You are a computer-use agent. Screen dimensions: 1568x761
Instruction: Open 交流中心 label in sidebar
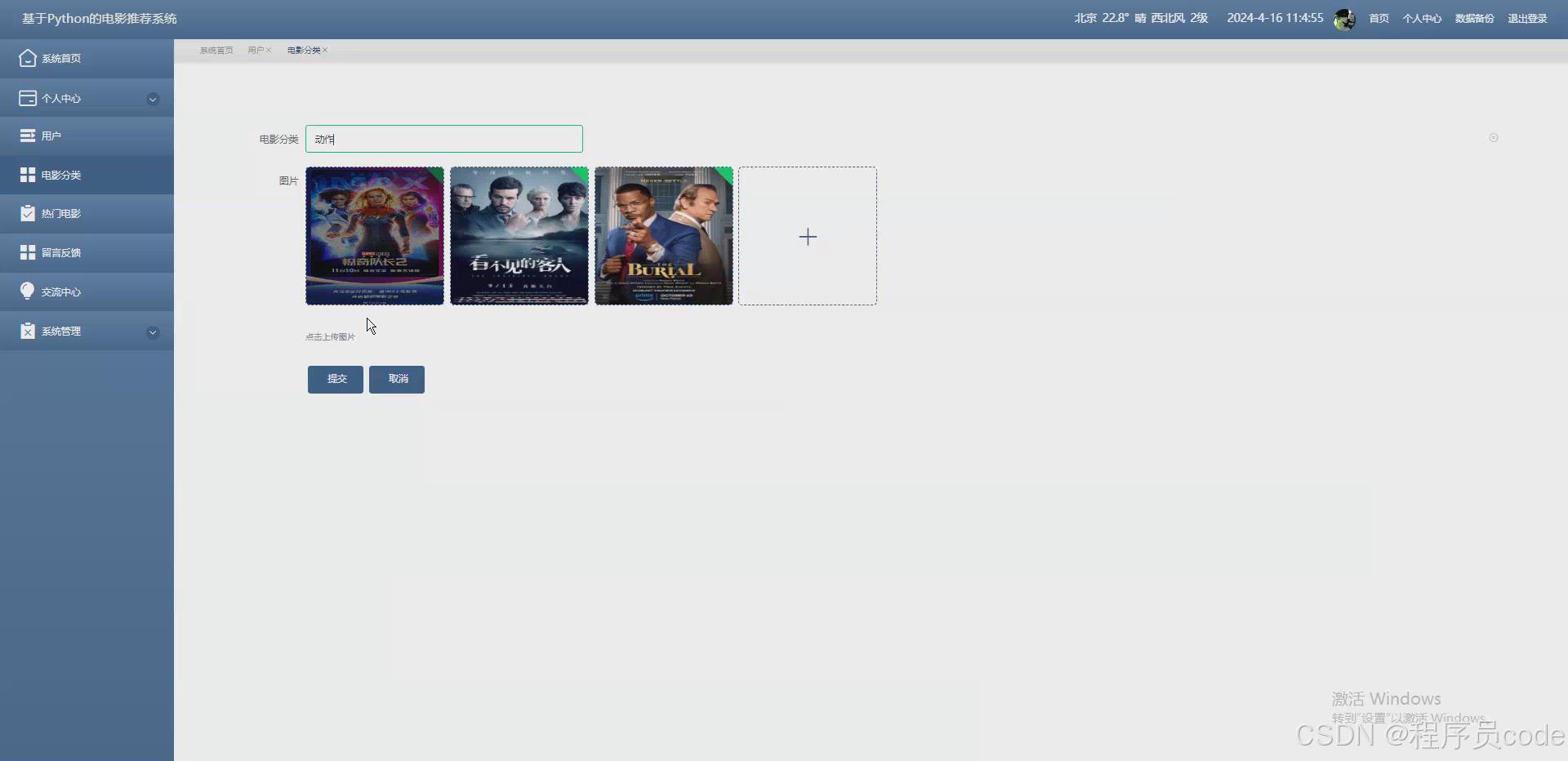(x=61, y=292)
